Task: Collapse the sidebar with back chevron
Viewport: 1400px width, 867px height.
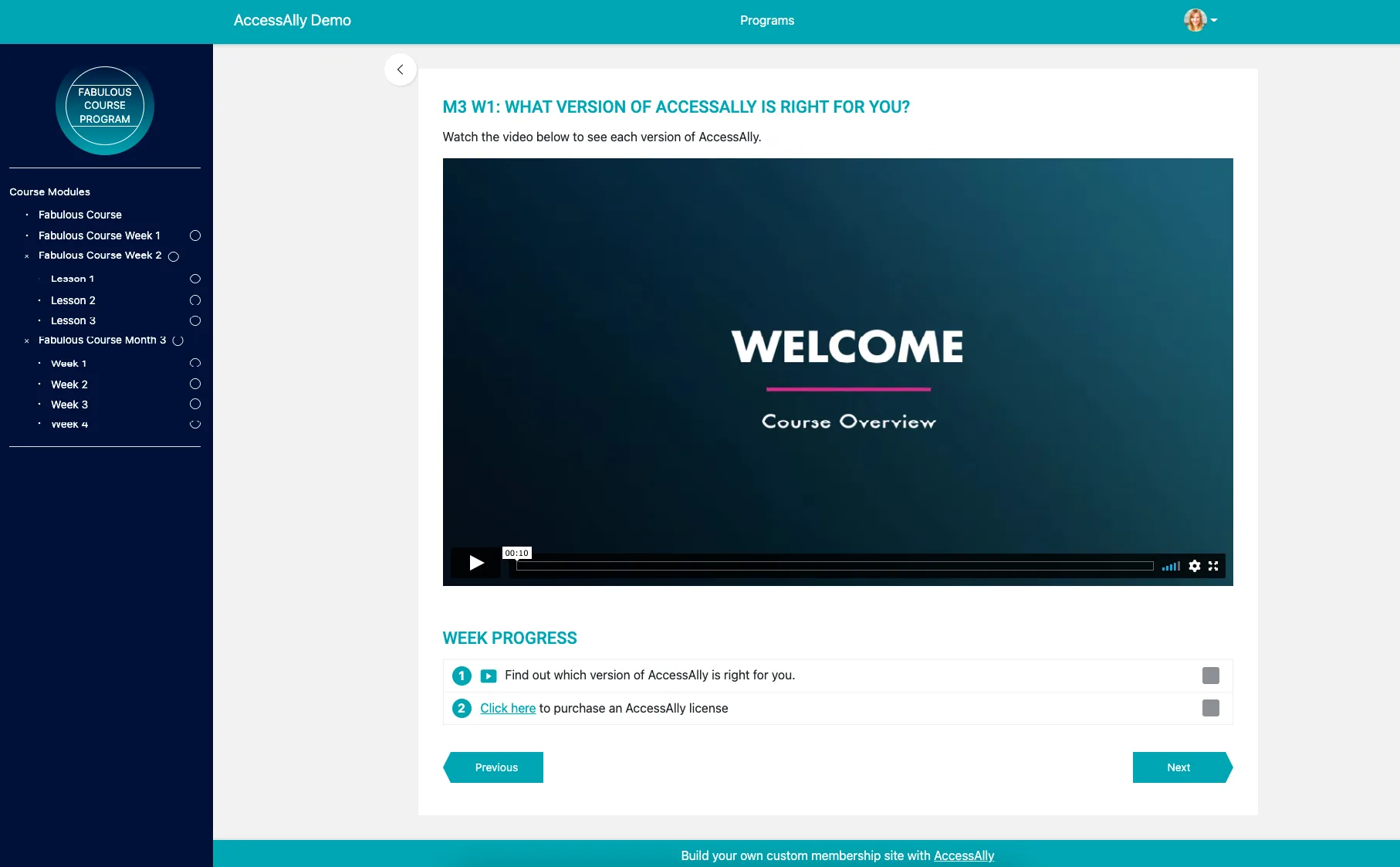Action: (400, 69)
